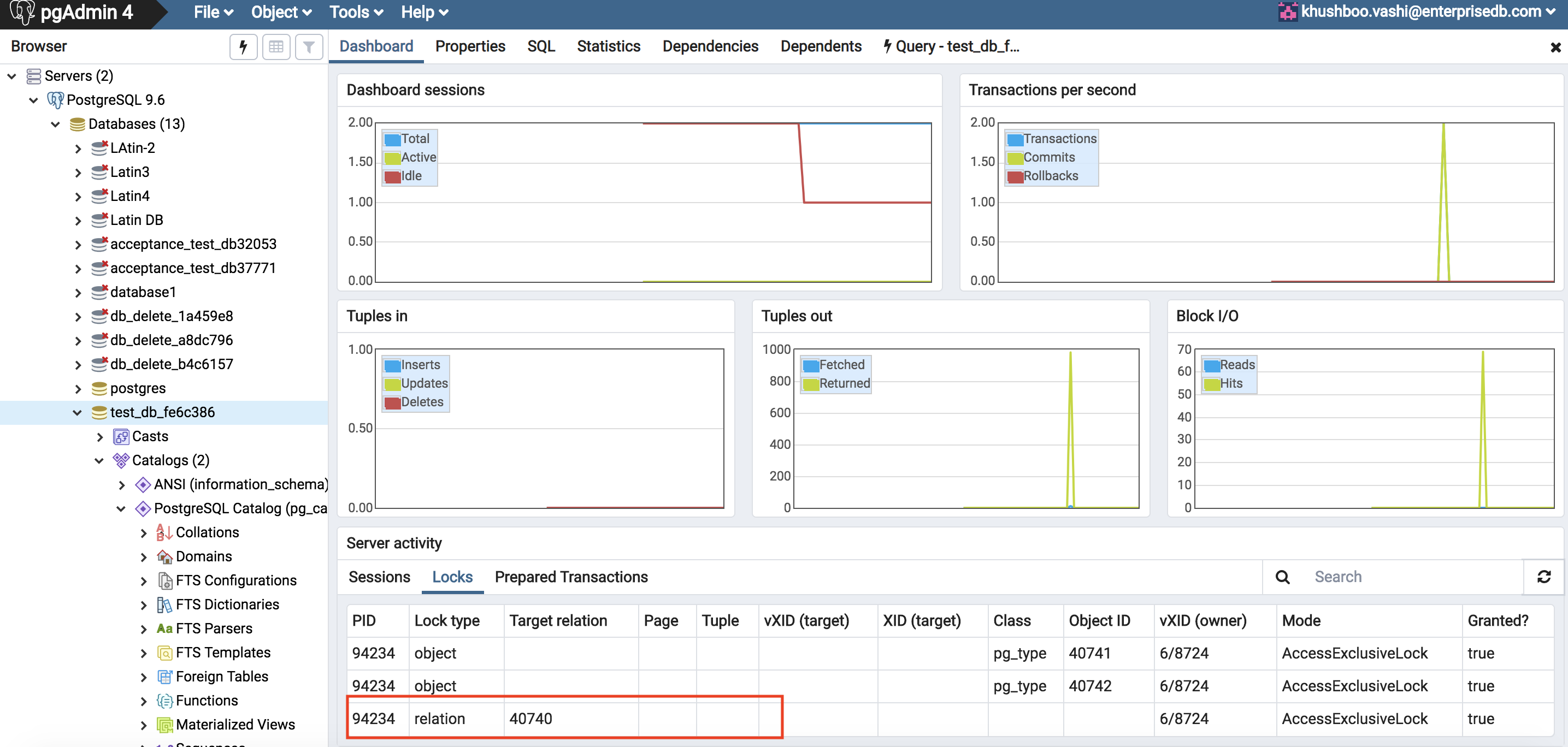The height and width of the screenshot is (747, 1568).
Task: Expand the ANSI information_schema catalog
Action: 121,485
